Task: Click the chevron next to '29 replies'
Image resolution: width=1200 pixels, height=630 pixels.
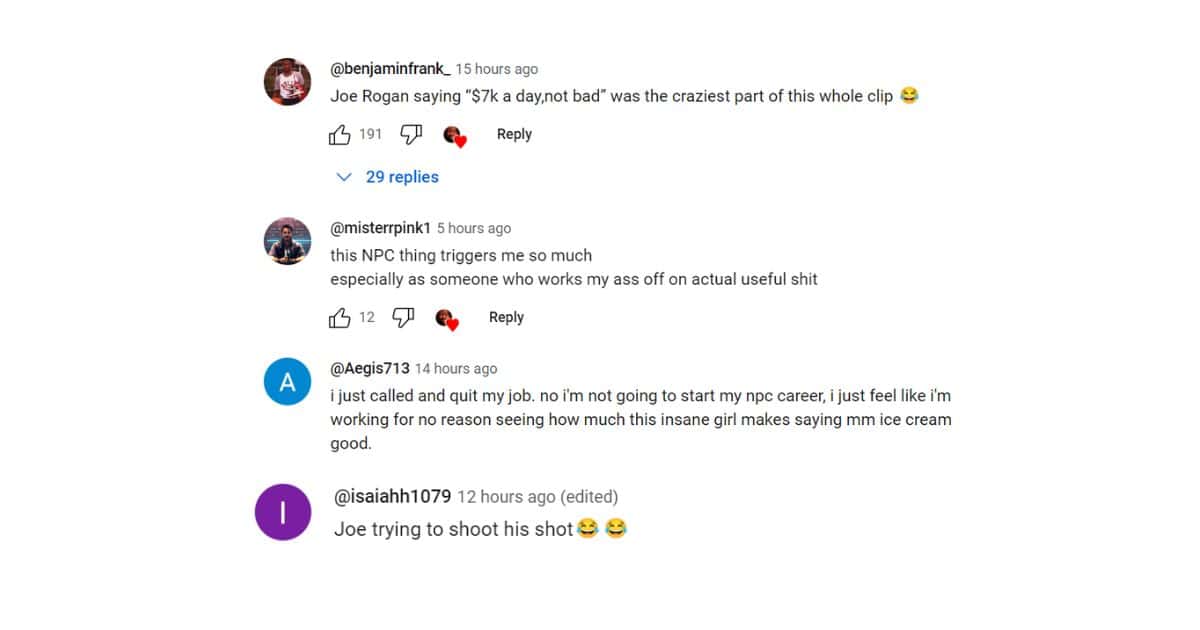Action: pyautogui.click(x=345, y=176)
